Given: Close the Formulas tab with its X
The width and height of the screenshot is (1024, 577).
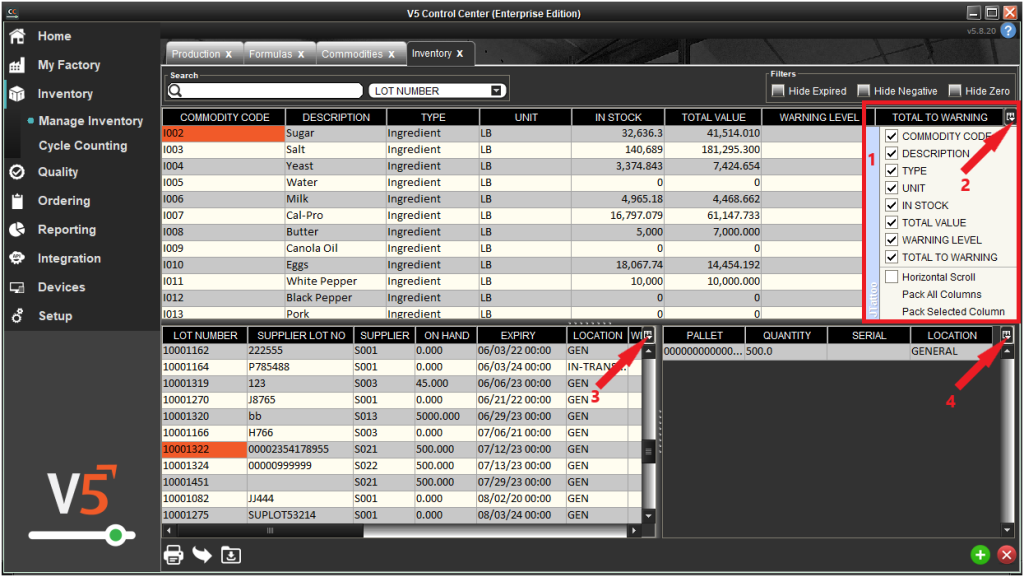Looking at the screenshot, I should [x=301, y=54].
